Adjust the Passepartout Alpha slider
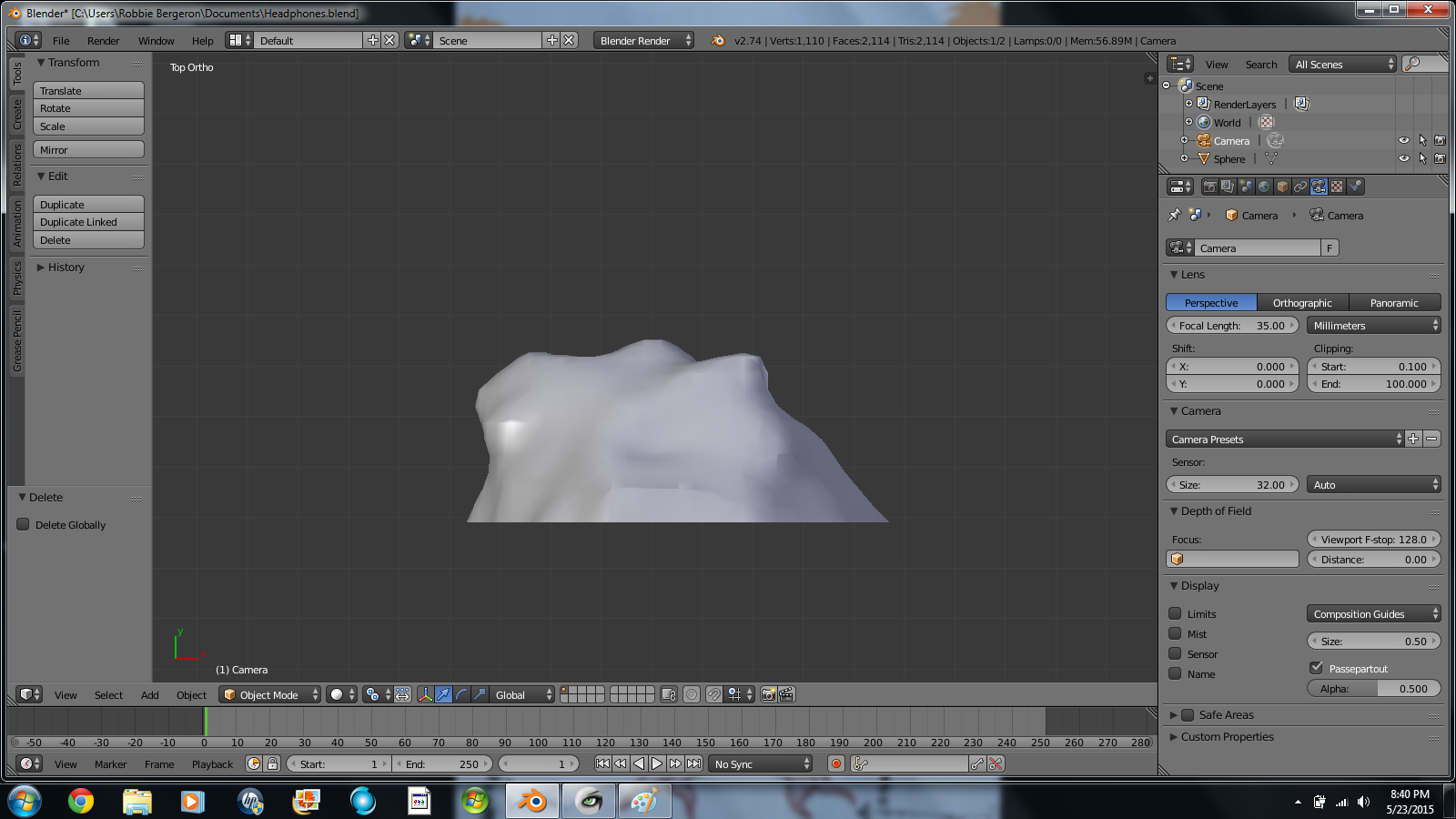This screenshot has height=819, width=1456. pyautogui.click(x=1374, y=688)
